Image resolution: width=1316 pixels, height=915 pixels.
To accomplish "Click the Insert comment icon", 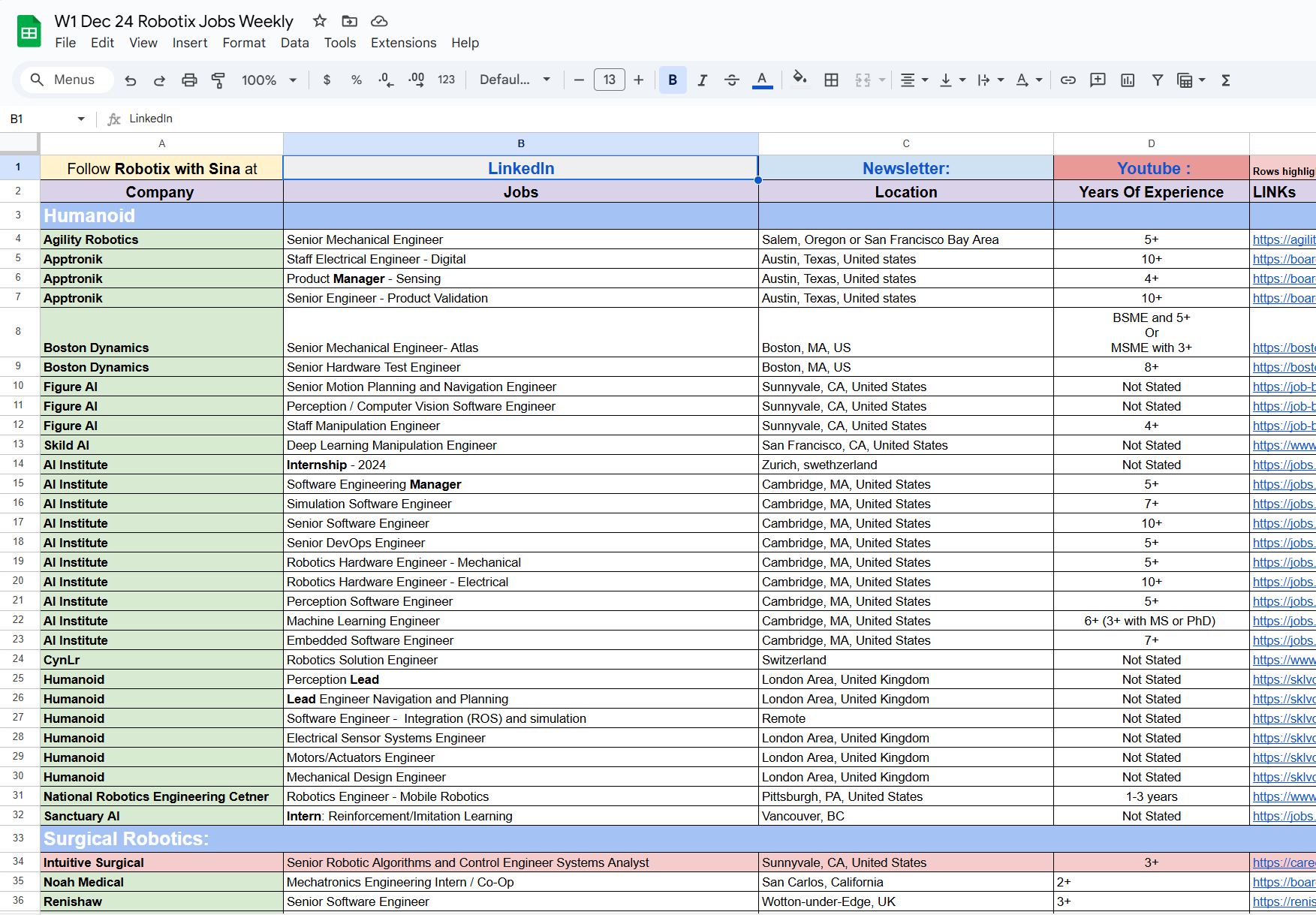I will (1098, 80).
